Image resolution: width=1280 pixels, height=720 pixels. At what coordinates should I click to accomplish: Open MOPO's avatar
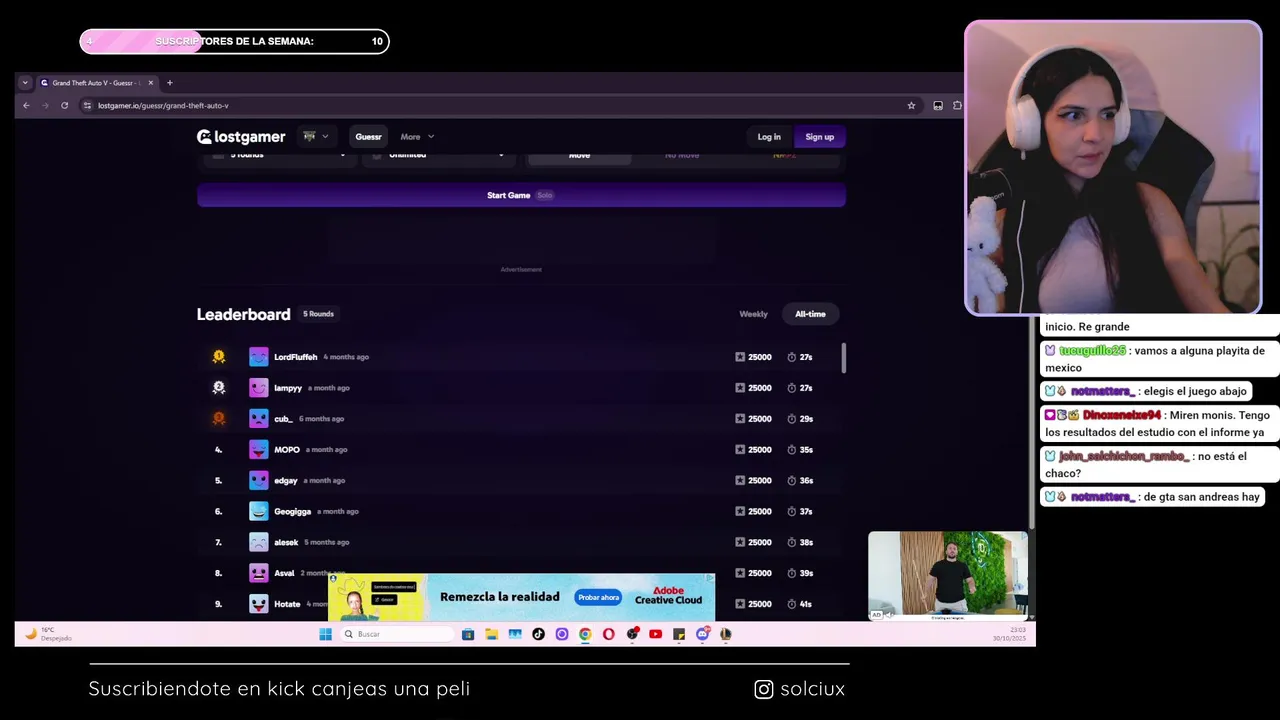tap(259, 450)
